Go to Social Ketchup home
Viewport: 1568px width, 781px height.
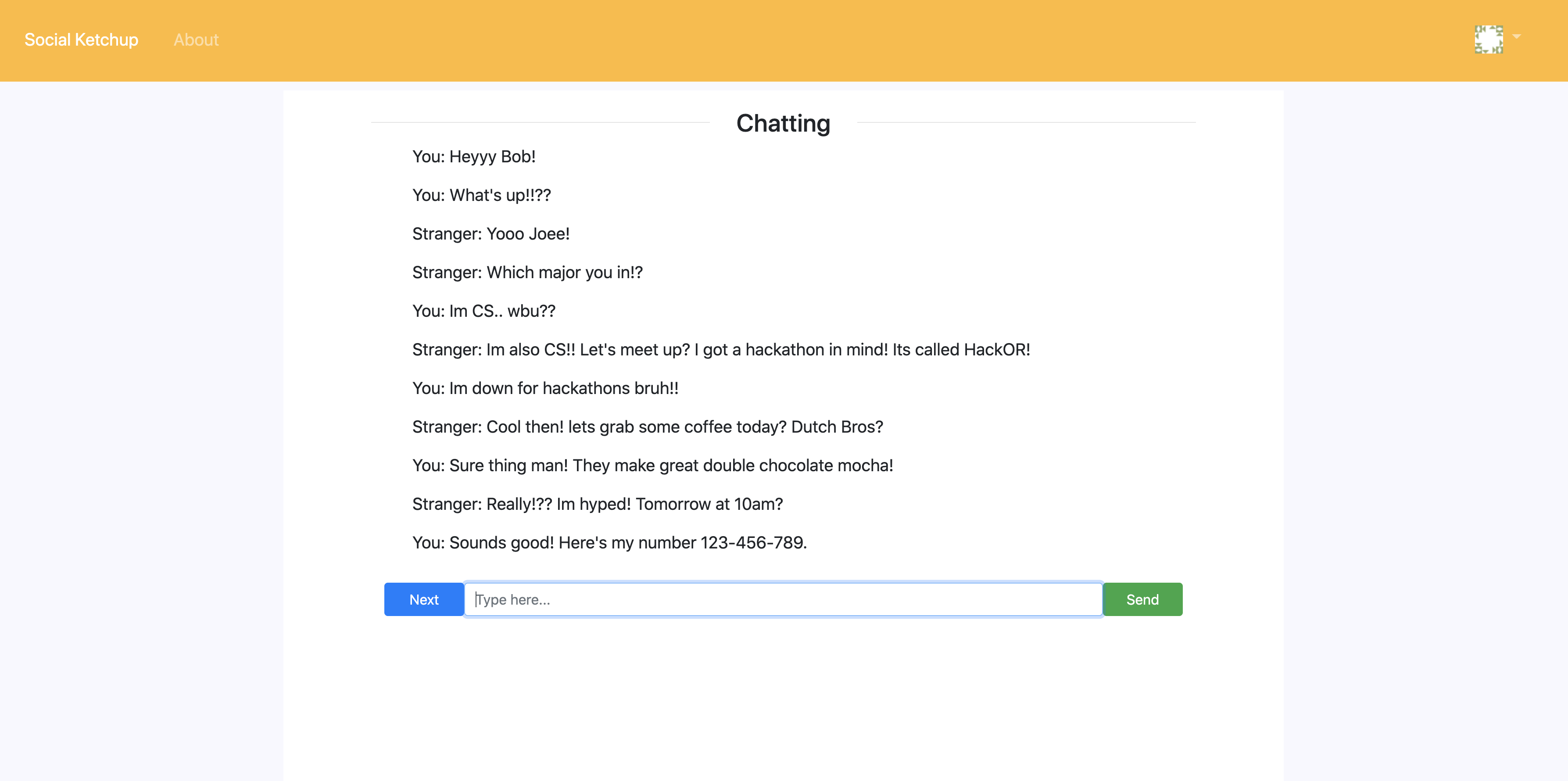pos(82,40)
